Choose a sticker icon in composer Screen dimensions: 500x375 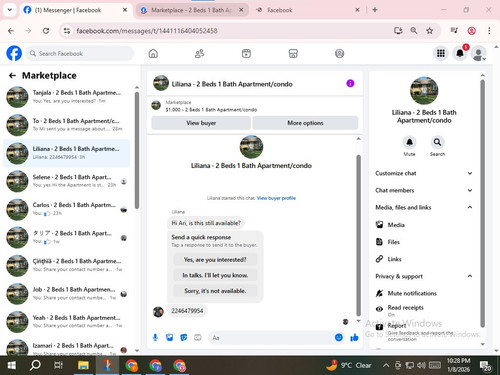(x=184, y=338)
